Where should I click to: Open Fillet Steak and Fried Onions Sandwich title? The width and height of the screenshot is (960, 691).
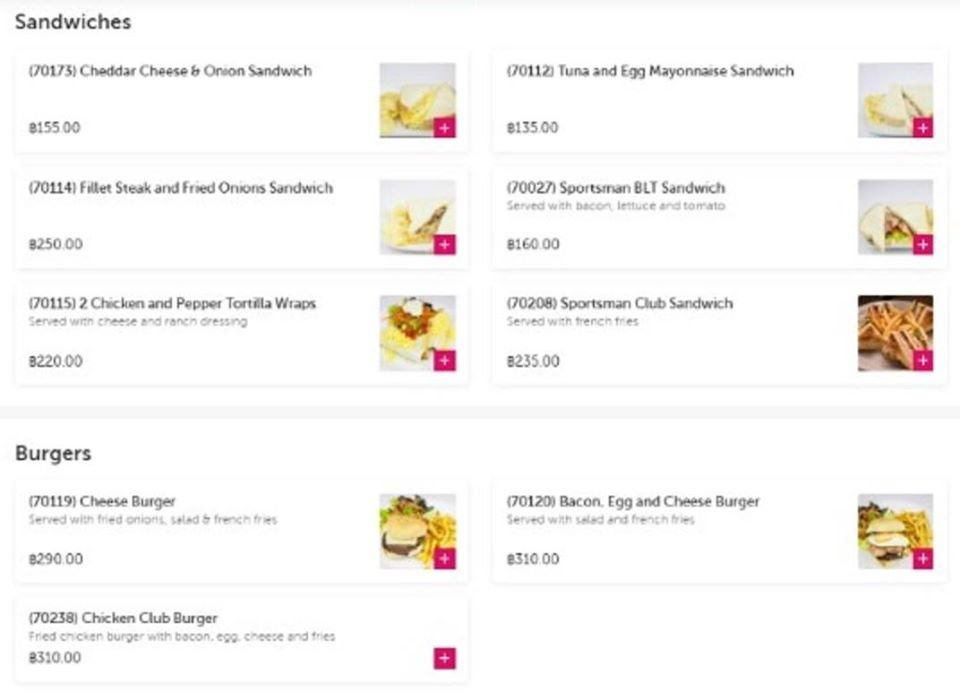pos(181,188)
